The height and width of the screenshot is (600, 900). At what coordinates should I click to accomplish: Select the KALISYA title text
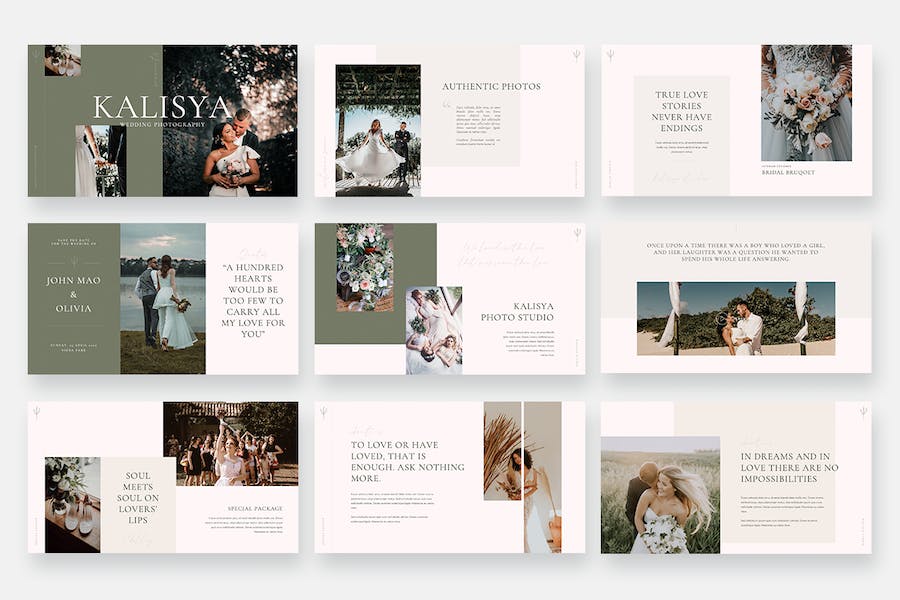[162, 106]
